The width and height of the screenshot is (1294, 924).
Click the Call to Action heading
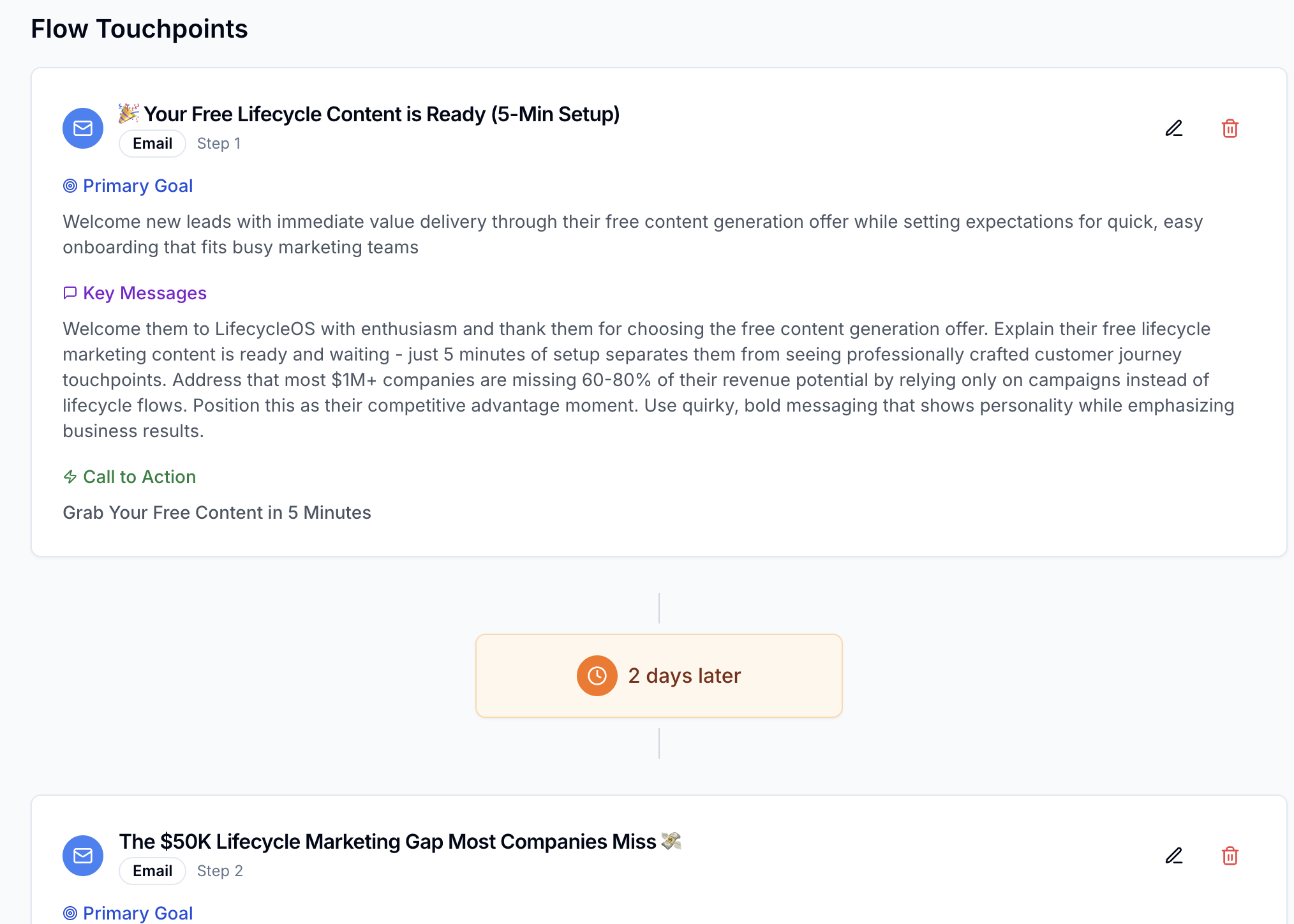point(139,477)
